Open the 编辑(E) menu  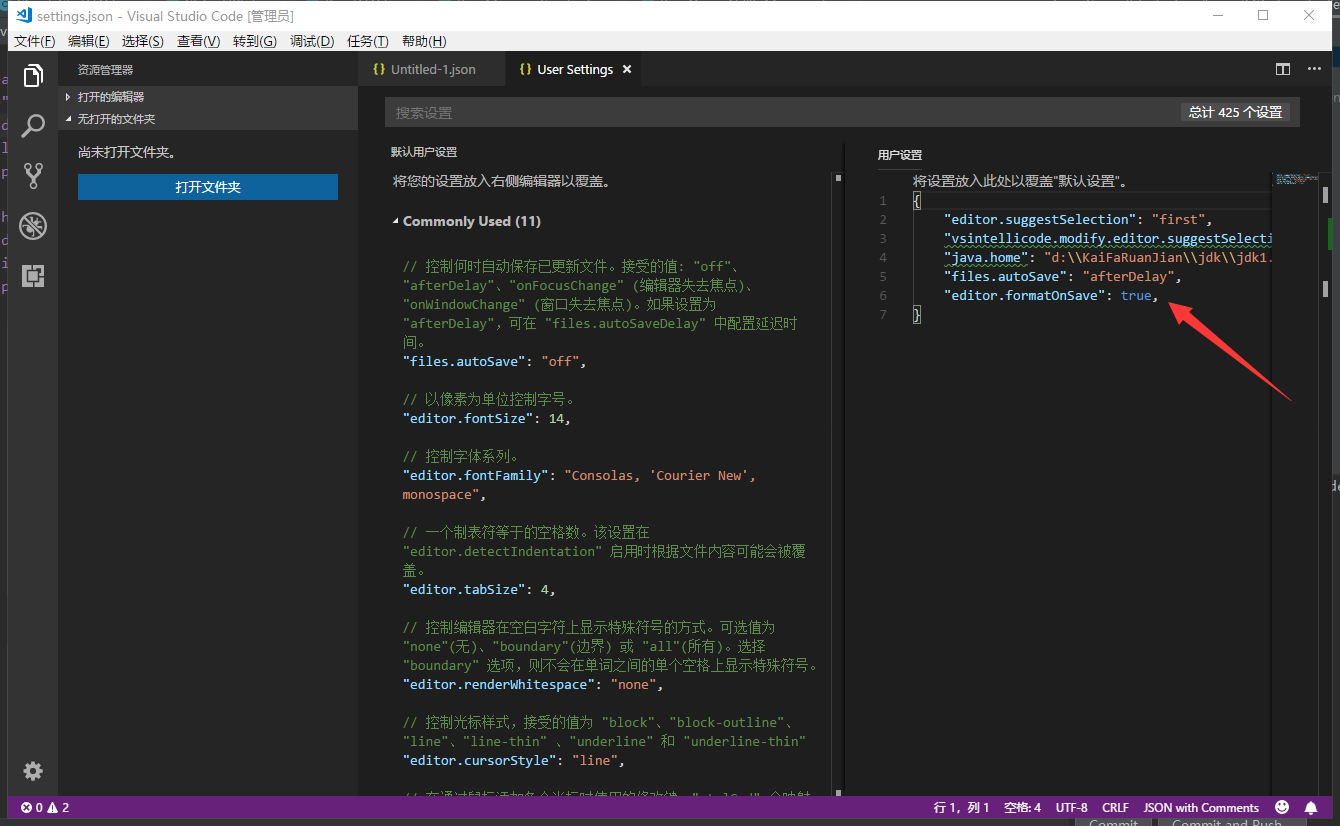89,41
